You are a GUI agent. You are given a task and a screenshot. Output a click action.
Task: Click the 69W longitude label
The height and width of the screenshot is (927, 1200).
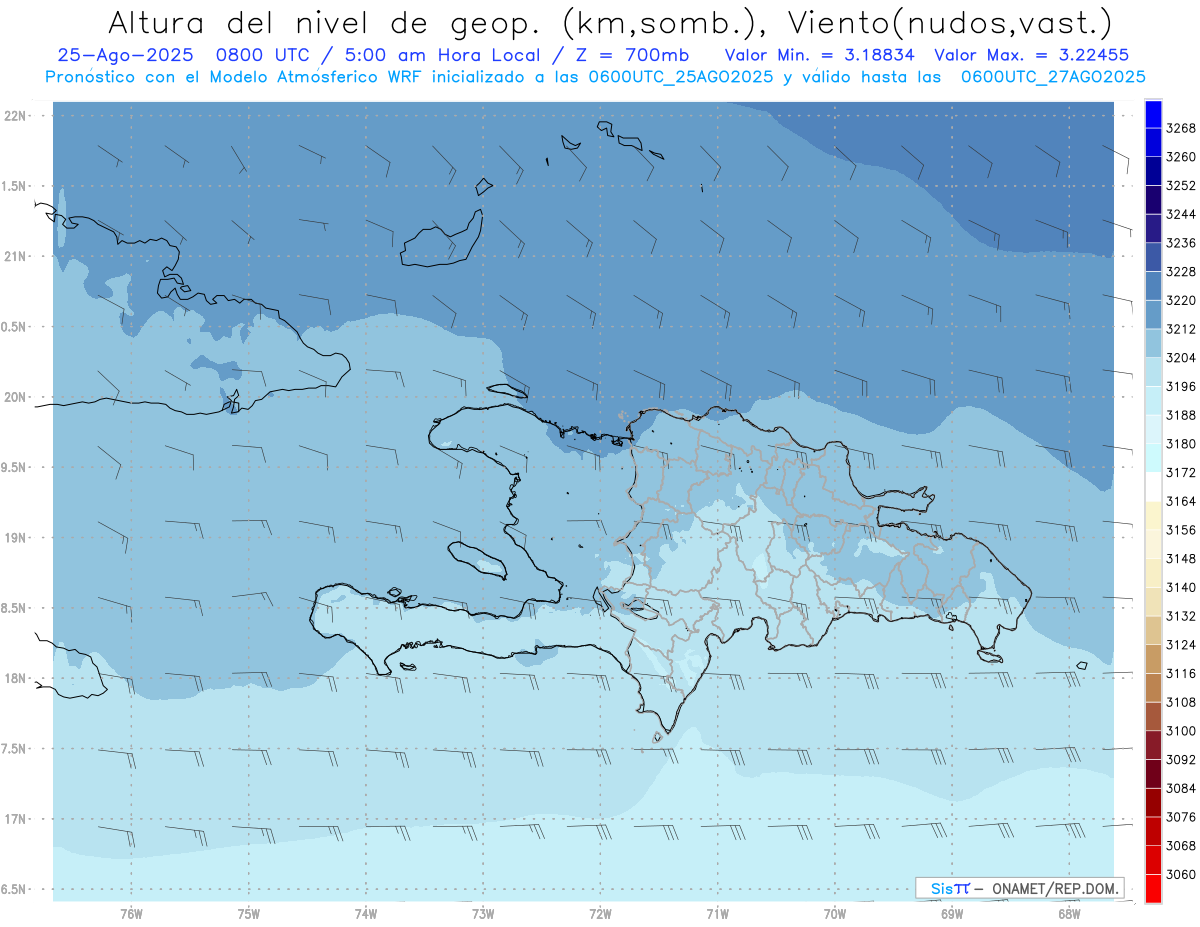click(x=952, y=913)
